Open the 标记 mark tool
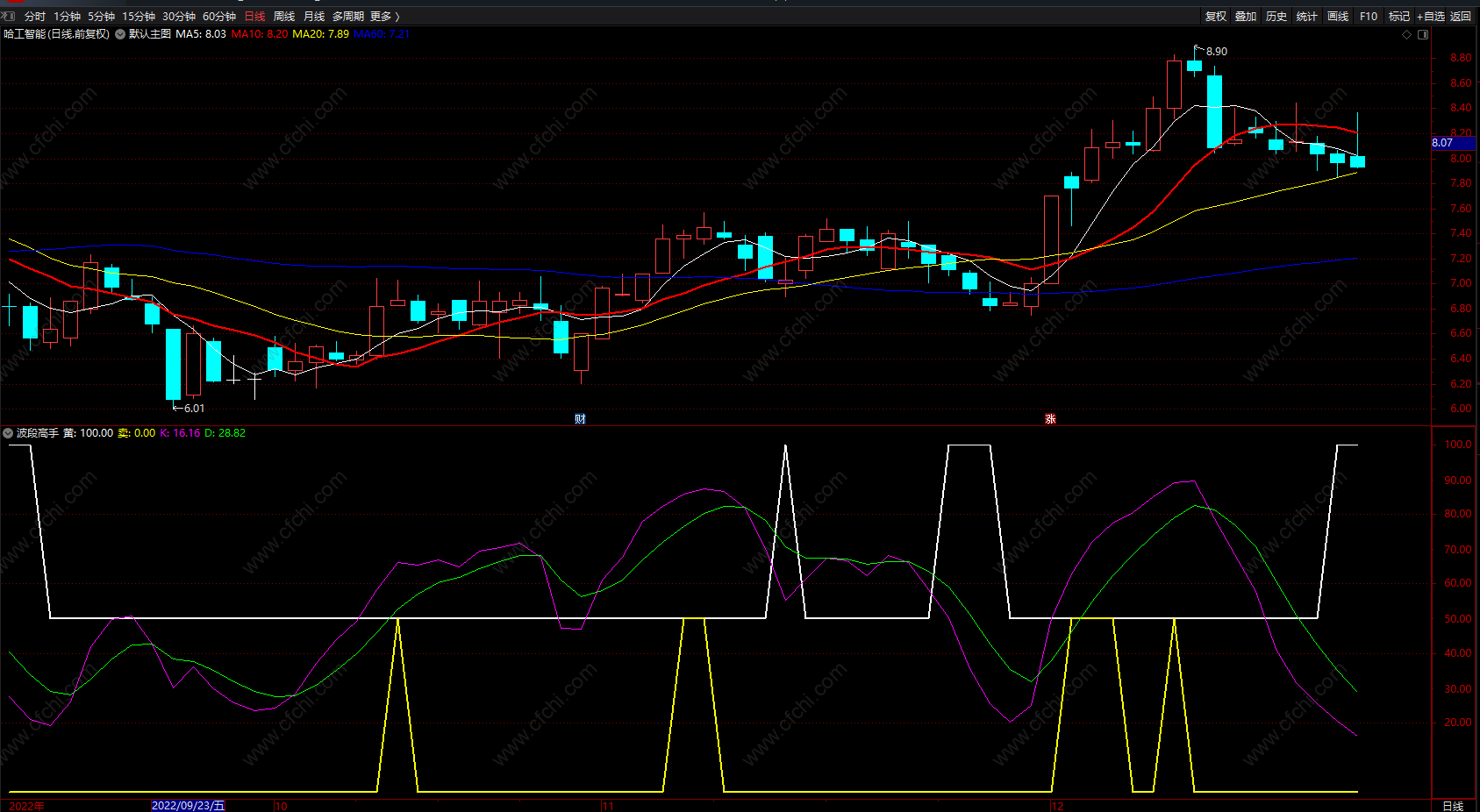This screenshot has height=812, width=1480. point(1398,17)
